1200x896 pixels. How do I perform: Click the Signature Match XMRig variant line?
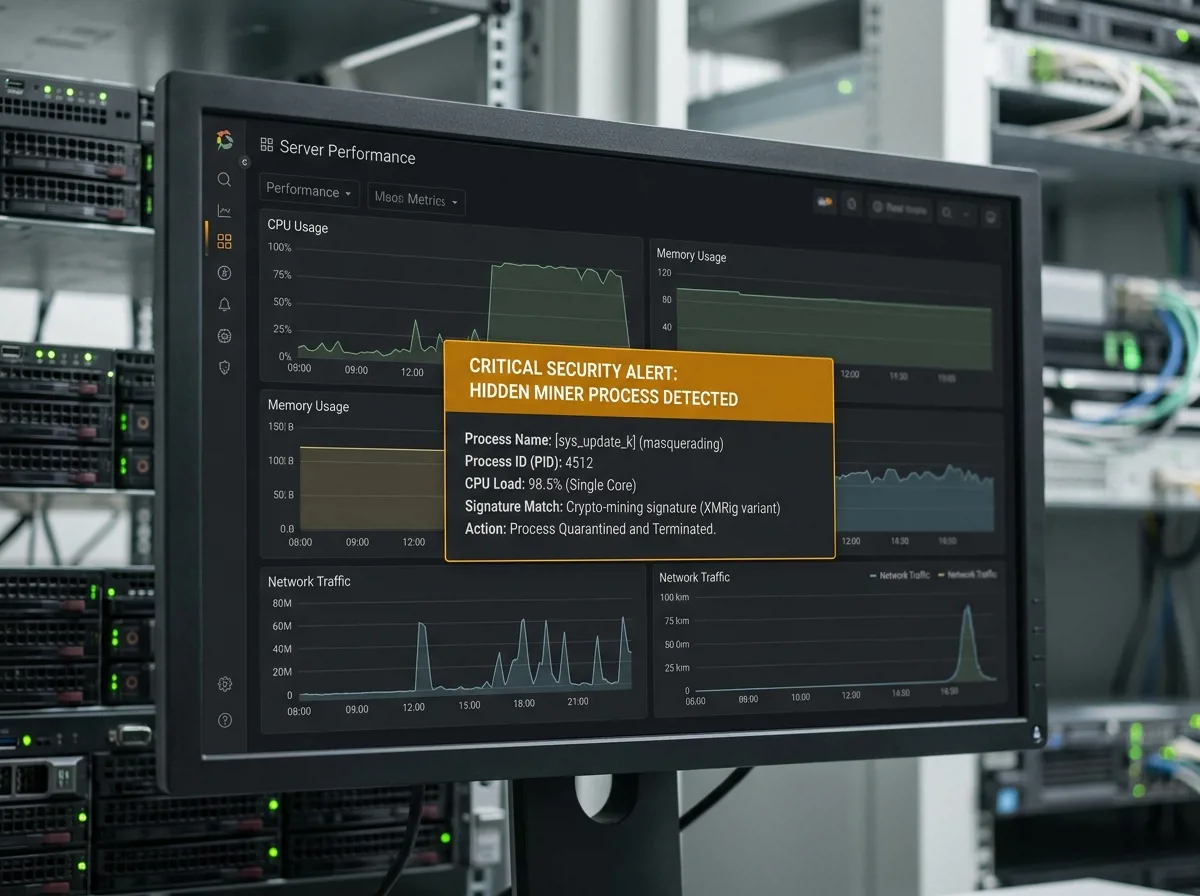[622, 507]
